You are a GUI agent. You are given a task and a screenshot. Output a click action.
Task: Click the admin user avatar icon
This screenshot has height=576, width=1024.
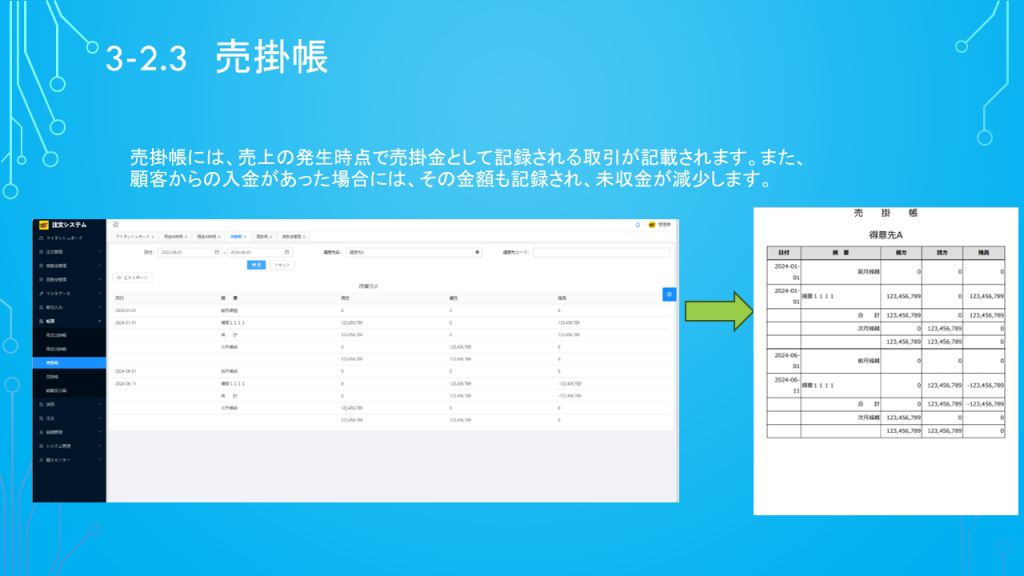(651, 225)
